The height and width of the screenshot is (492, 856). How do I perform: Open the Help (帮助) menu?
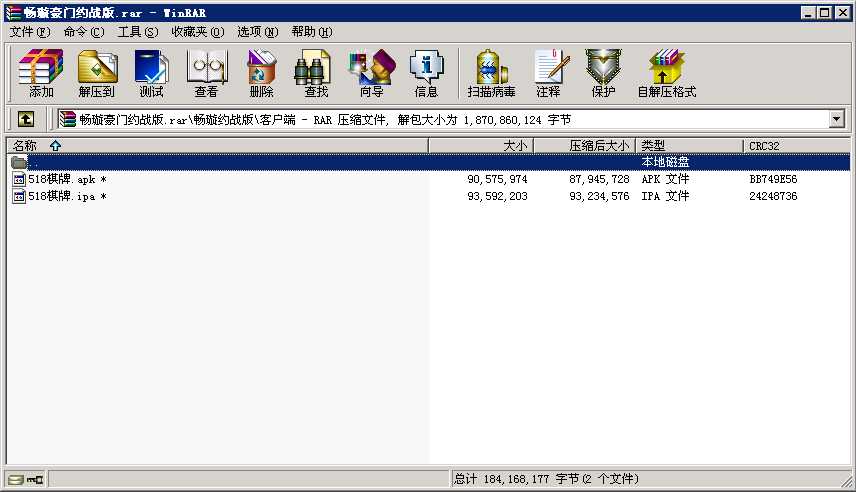(312, 32)
